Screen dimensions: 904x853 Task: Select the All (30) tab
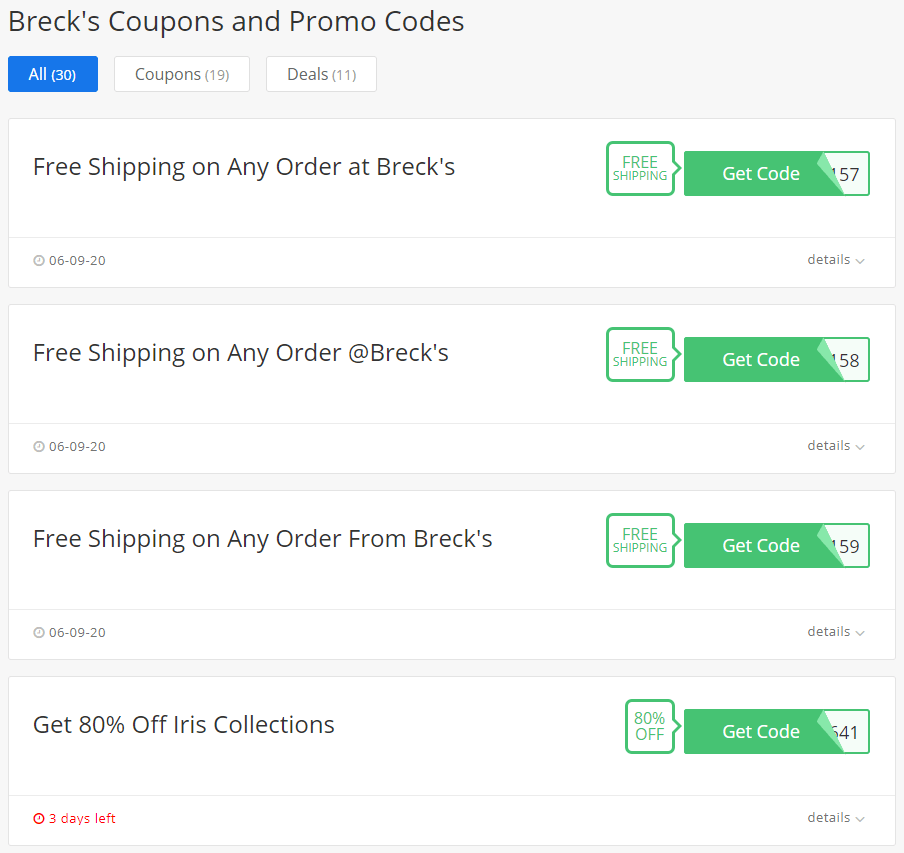[53, 74]
